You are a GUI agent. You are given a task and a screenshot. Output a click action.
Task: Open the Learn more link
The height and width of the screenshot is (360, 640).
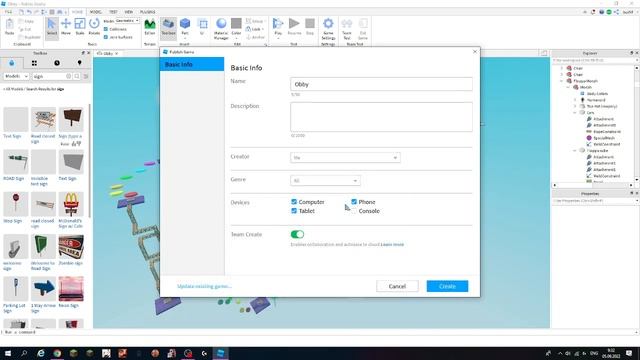coord(392,244)
